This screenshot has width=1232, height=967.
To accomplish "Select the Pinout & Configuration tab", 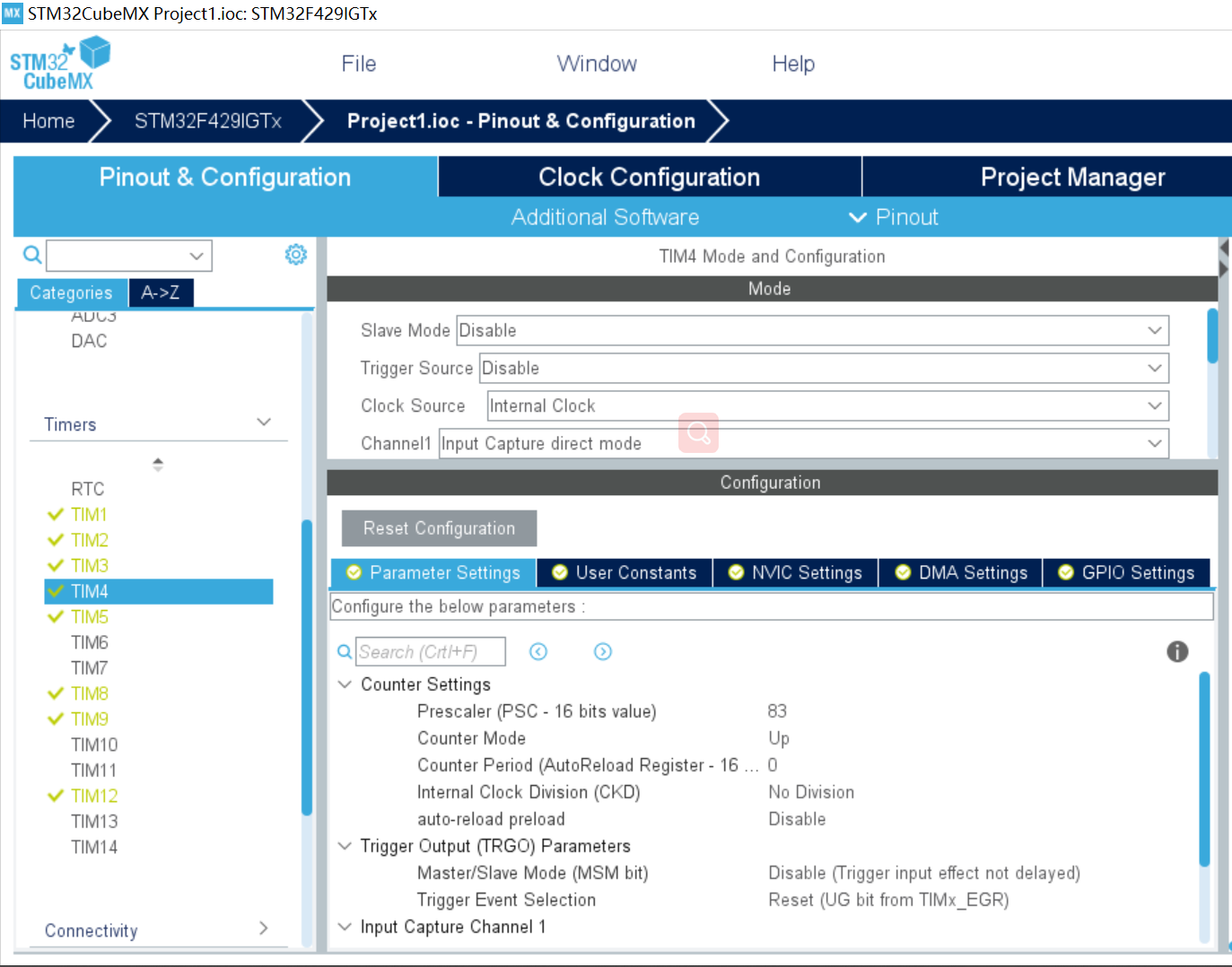I will (225, 177).
